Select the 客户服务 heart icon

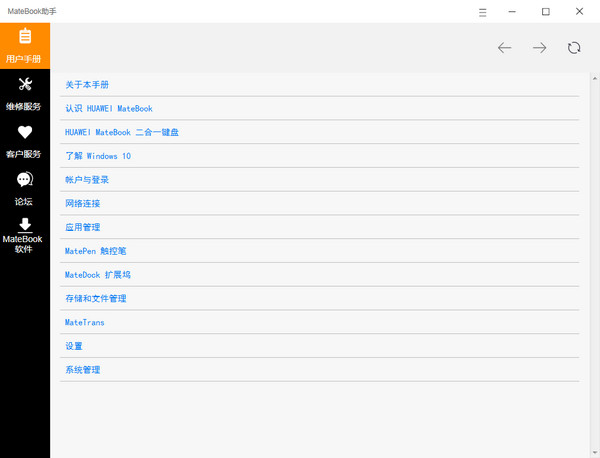tap(25, 132)
